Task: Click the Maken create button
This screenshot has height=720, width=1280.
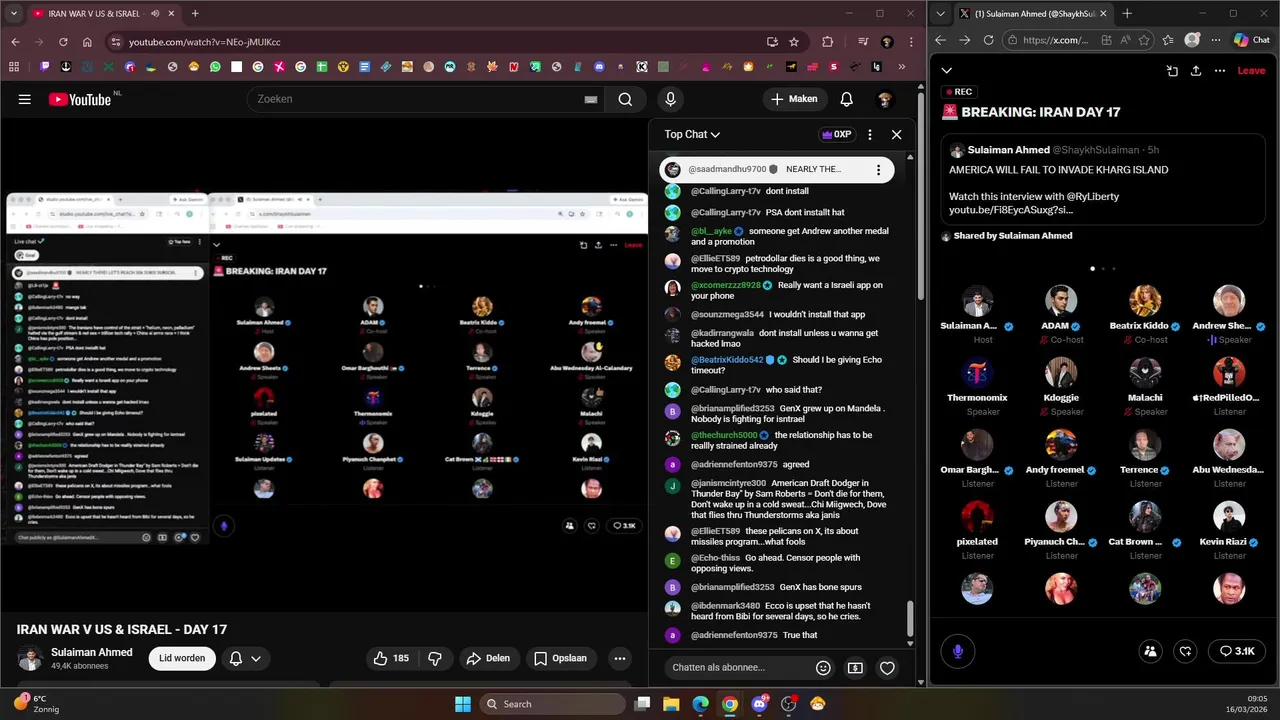Action: coord(794,99)
